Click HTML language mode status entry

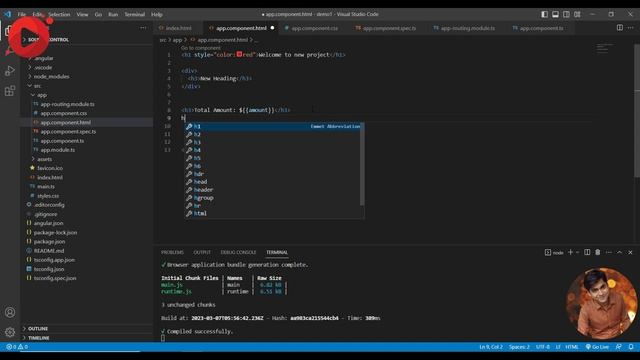[571, 347]
